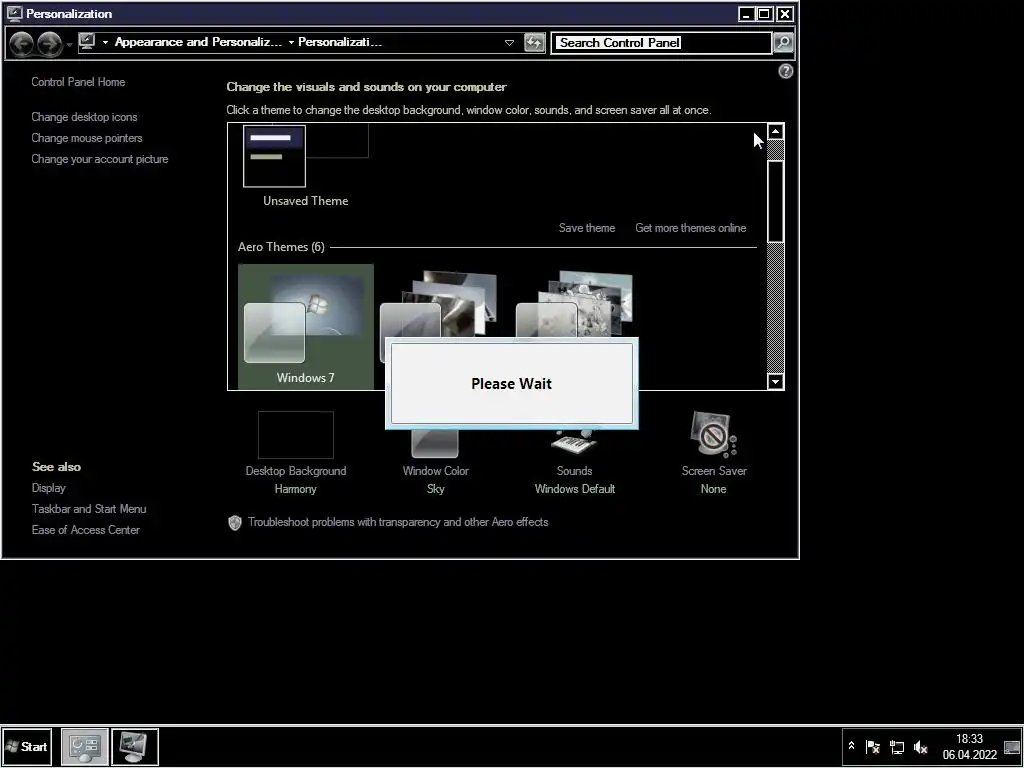Screen dimensions: 1024x768
Task: Open Troubleshoot problems with transparency link
Action: point(398,522)
